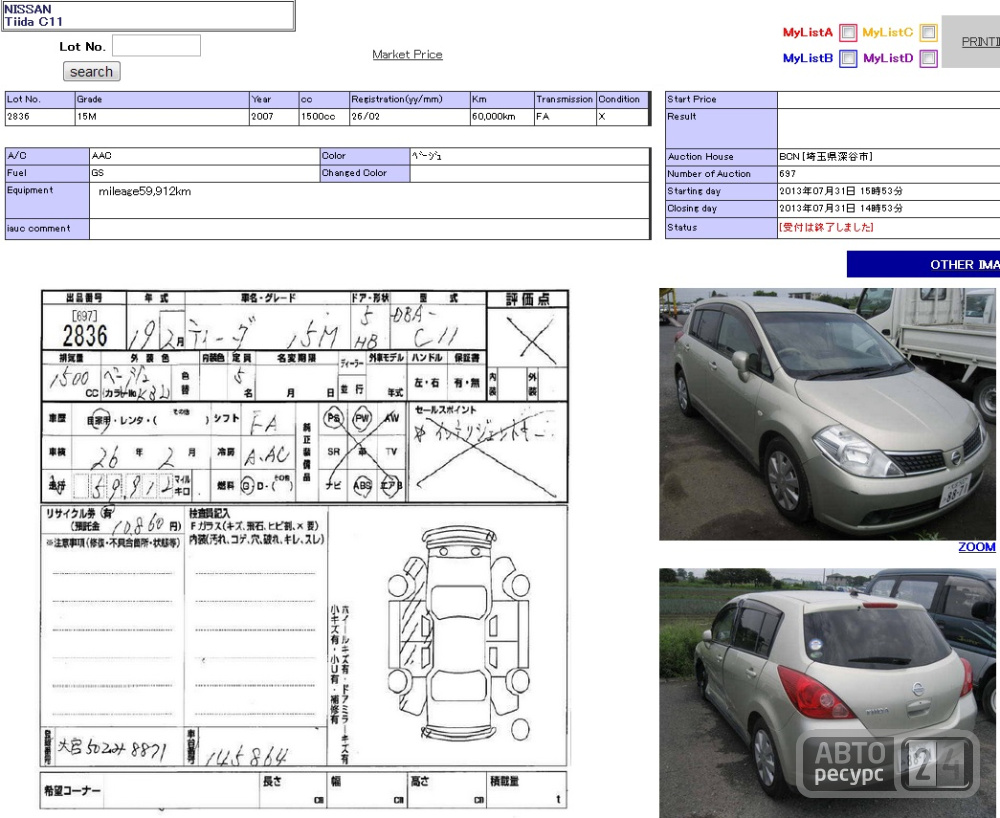Click the MyListD label
Viewport: 1000px width, 818px height.
[x=888, y=58]
